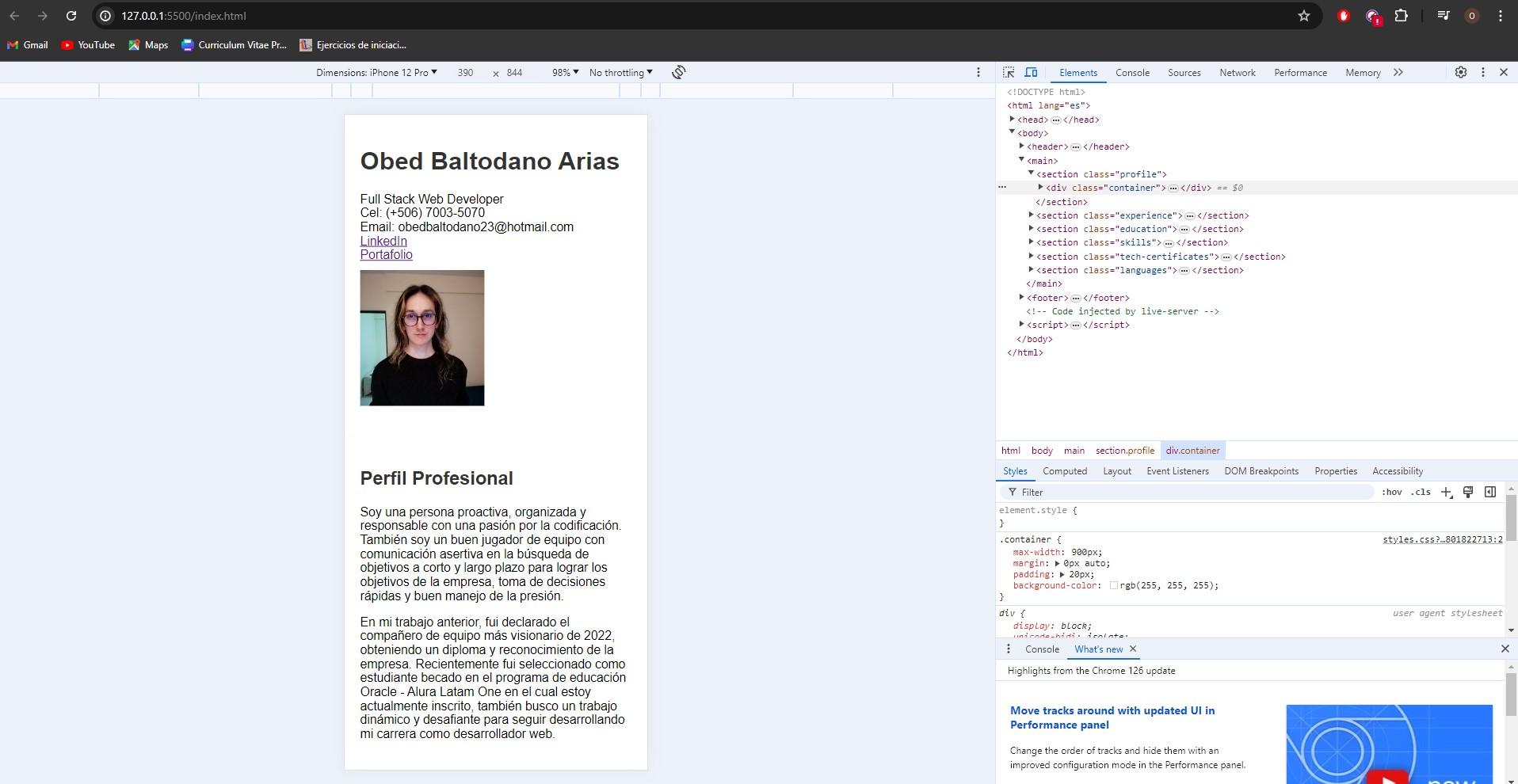Toggle device toolbar emulation mode
Viewport: 1518px width, 784px height.
[x=1031, y=72]
